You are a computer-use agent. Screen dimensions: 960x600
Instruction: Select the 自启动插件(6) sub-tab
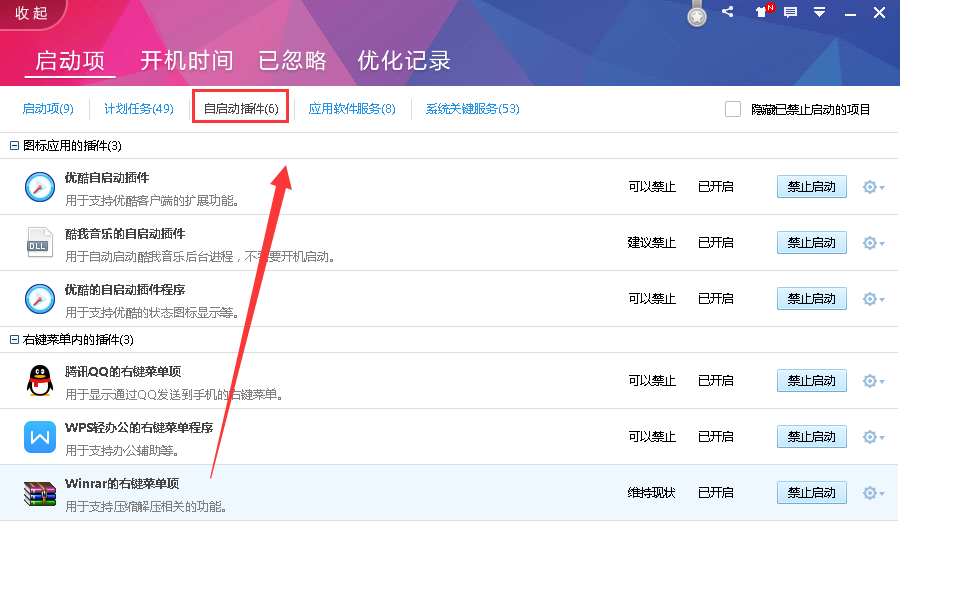pyautogui.click(x=241, y=108)
